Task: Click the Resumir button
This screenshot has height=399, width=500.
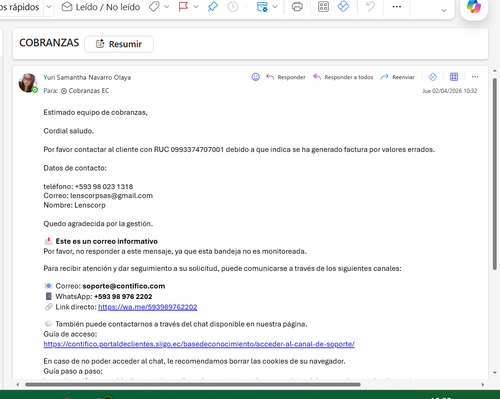Action: (x=119, y=44)
